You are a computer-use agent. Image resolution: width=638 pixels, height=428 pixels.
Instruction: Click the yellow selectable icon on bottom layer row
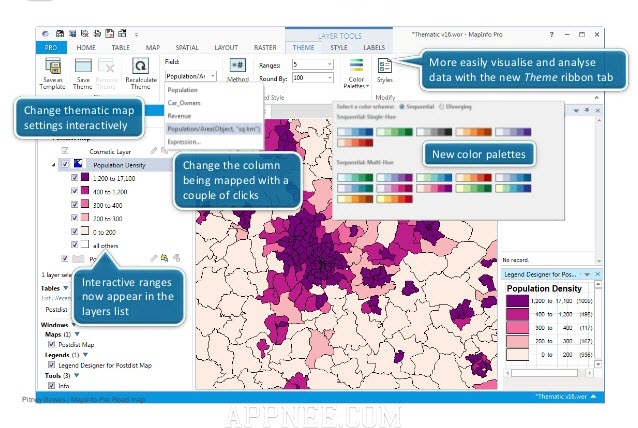[164, 258]
